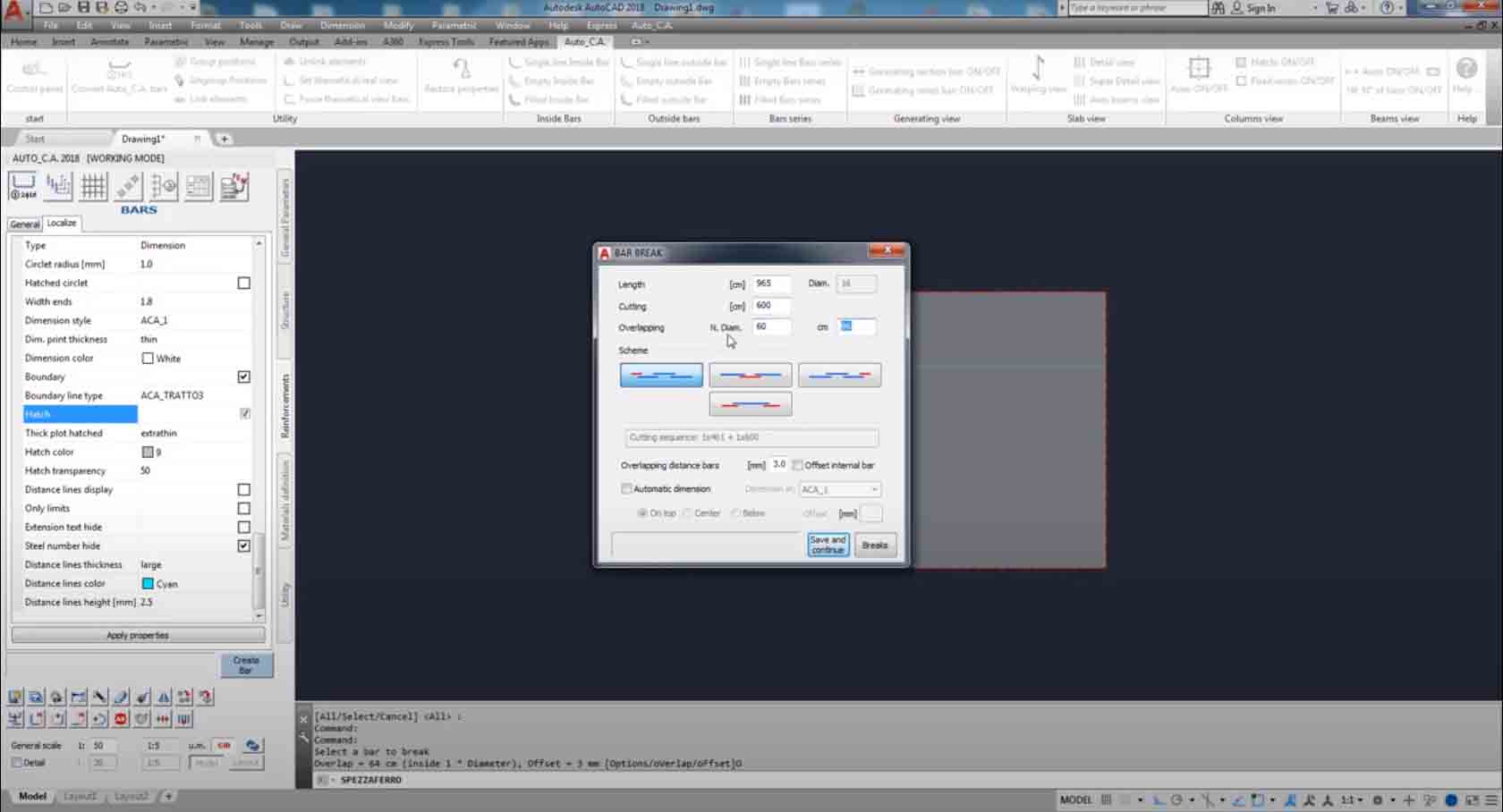Click the Help question mark icon in title bar
This screenshot has width=1503, height=812.
pyautogui.click(x=1387, y=7)
